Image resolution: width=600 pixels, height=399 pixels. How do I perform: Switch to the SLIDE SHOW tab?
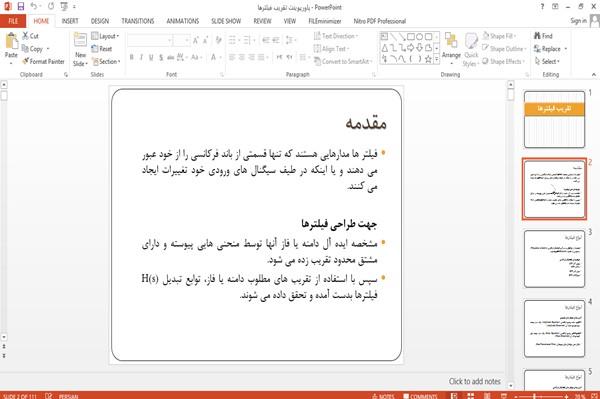tap(226, 21)
